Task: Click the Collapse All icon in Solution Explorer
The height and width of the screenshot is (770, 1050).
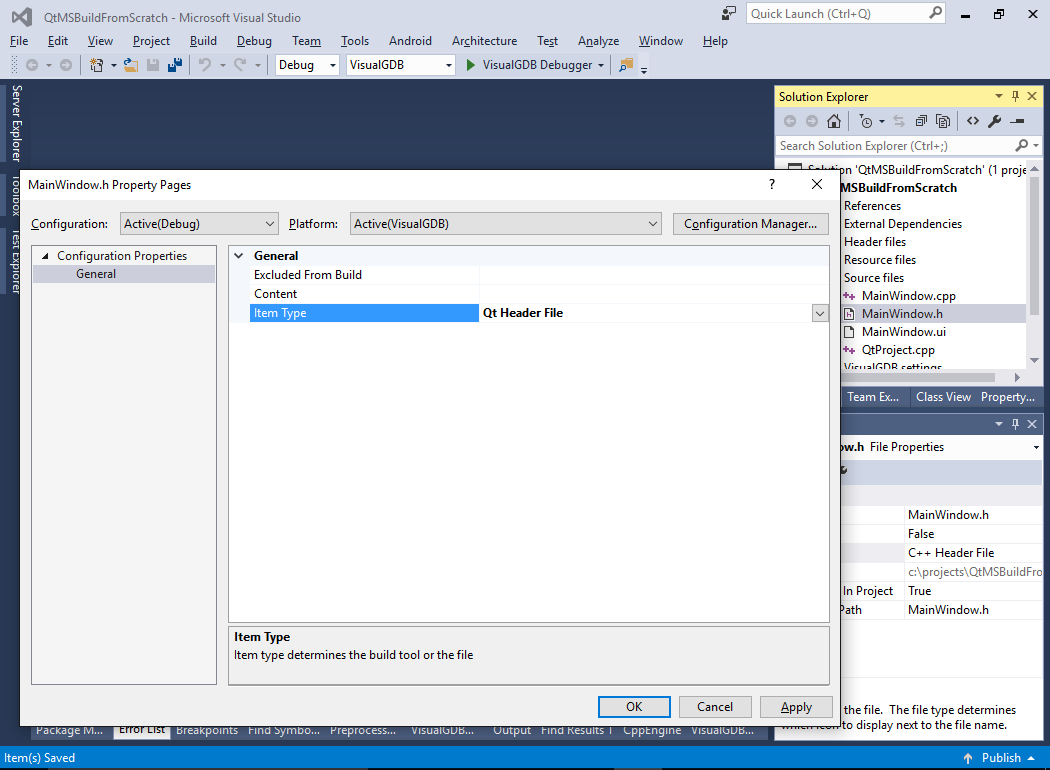Action: coord(921,121)
